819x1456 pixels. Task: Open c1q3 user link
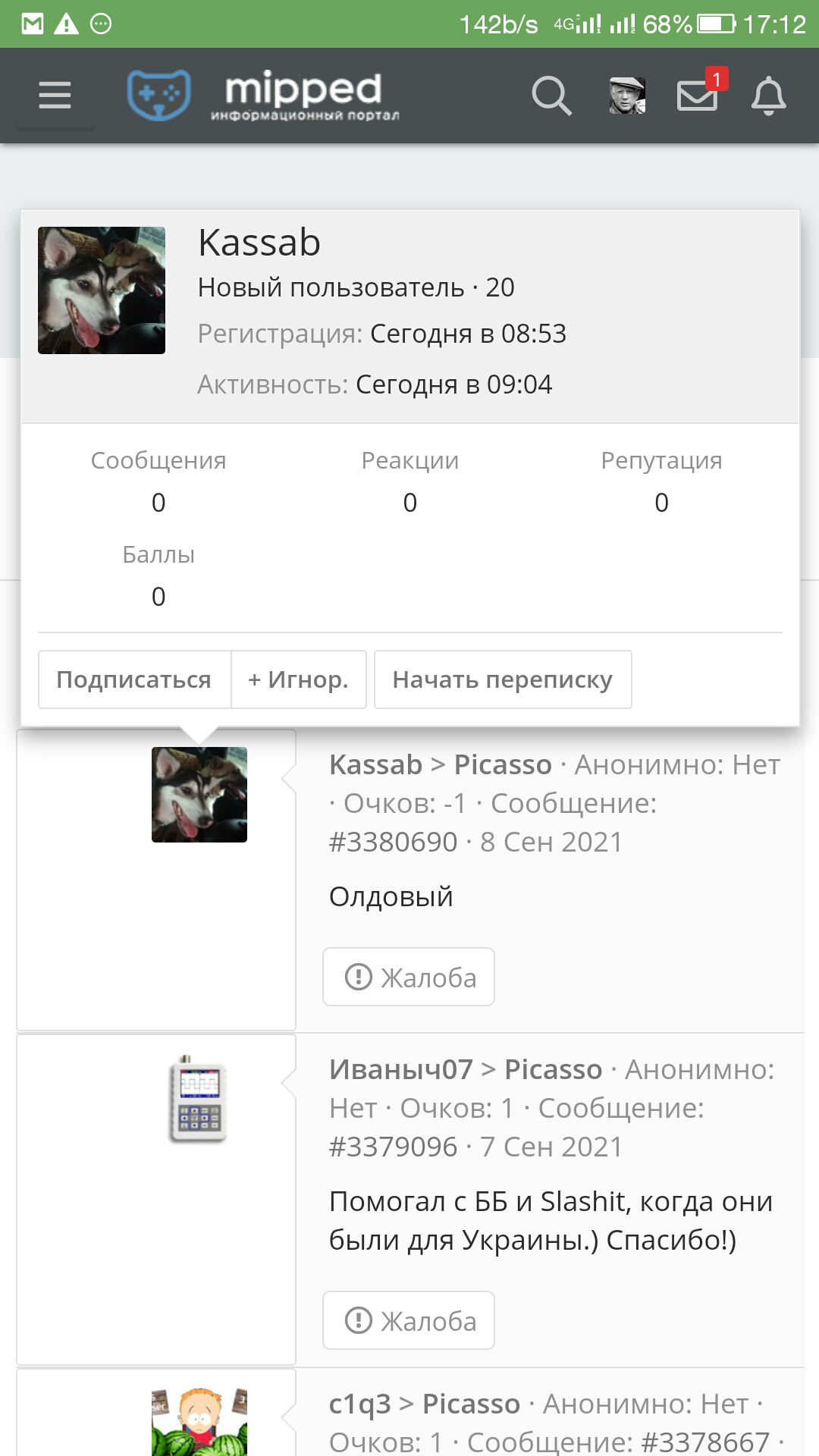point(359,1404)
